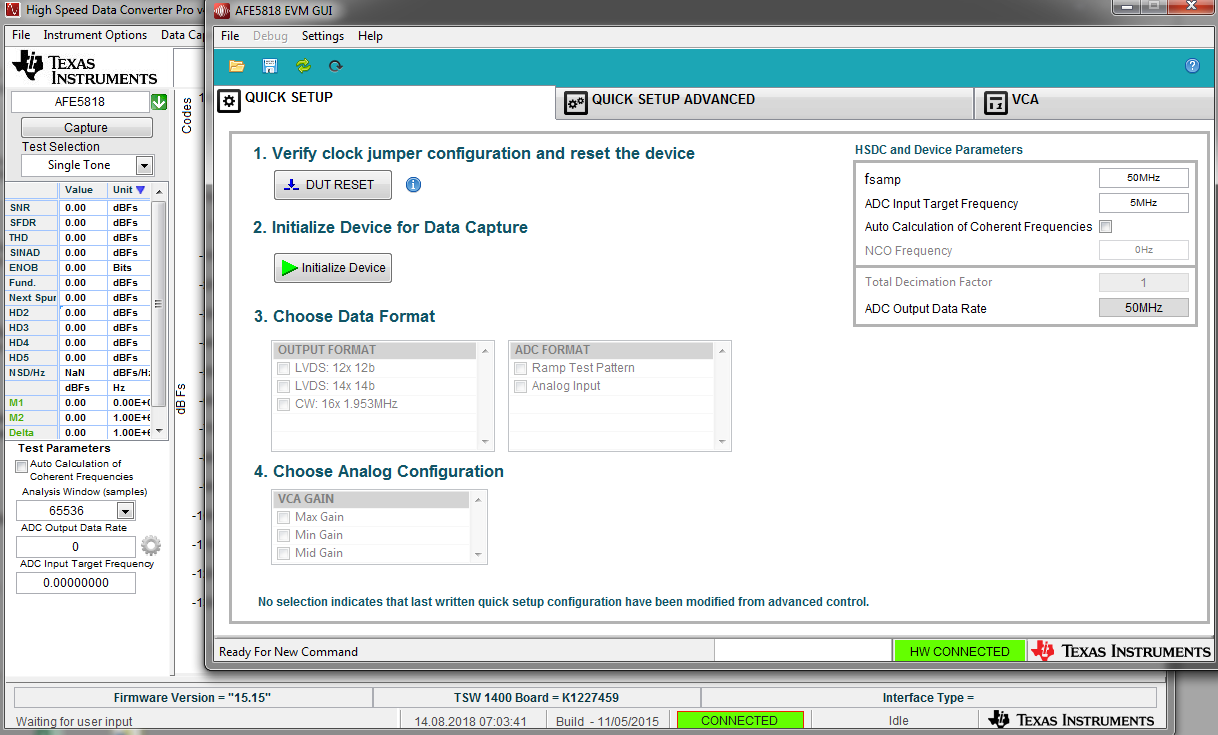1218x735 pixels.
Task: Check the Ramp Test Pattern ADC format
Action: pyautogui.click(x=520, y=368)
